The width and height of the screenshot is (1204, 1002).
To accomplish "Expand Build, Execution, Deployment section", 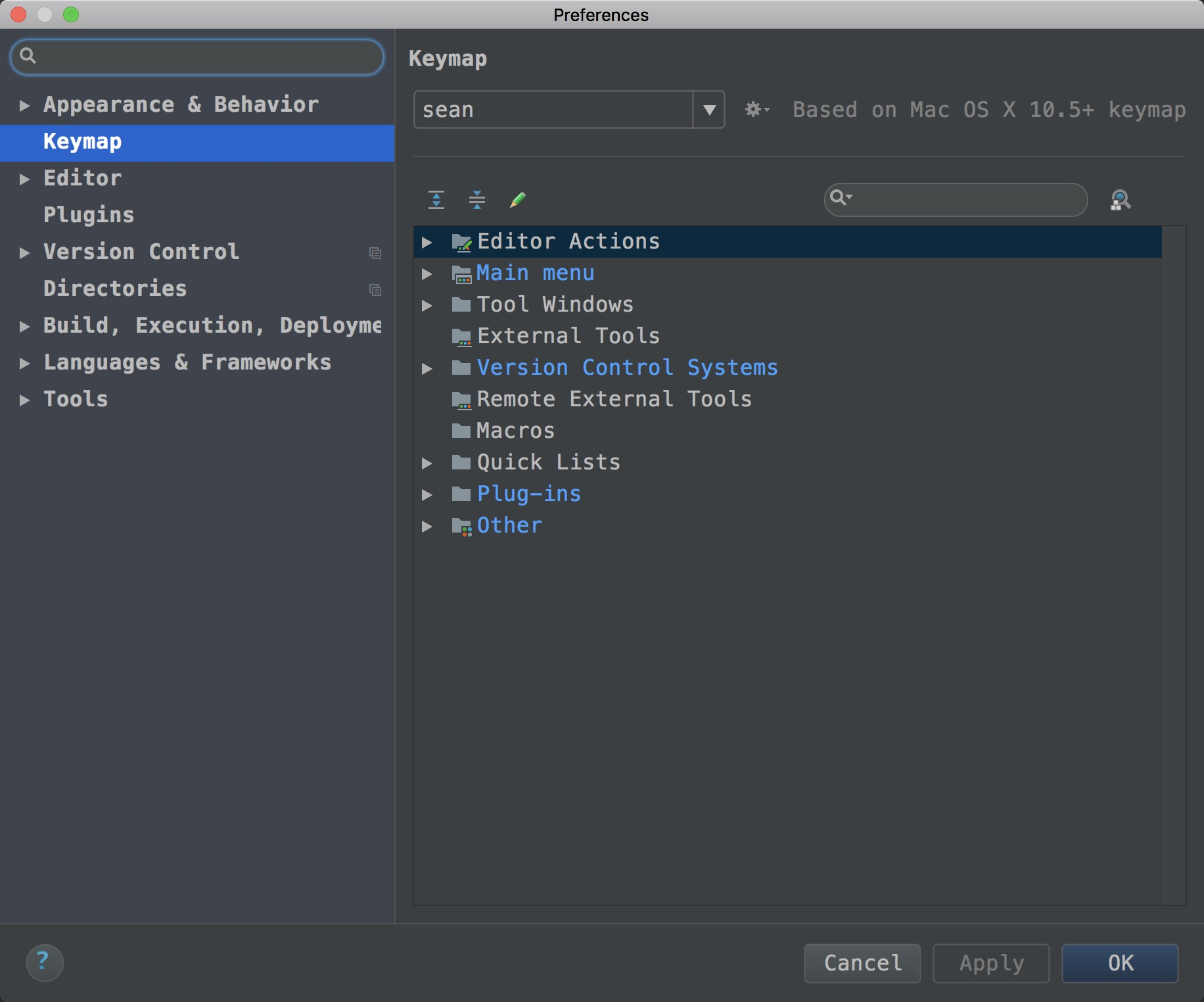I will pyautogui.click(x=24, y=326).
